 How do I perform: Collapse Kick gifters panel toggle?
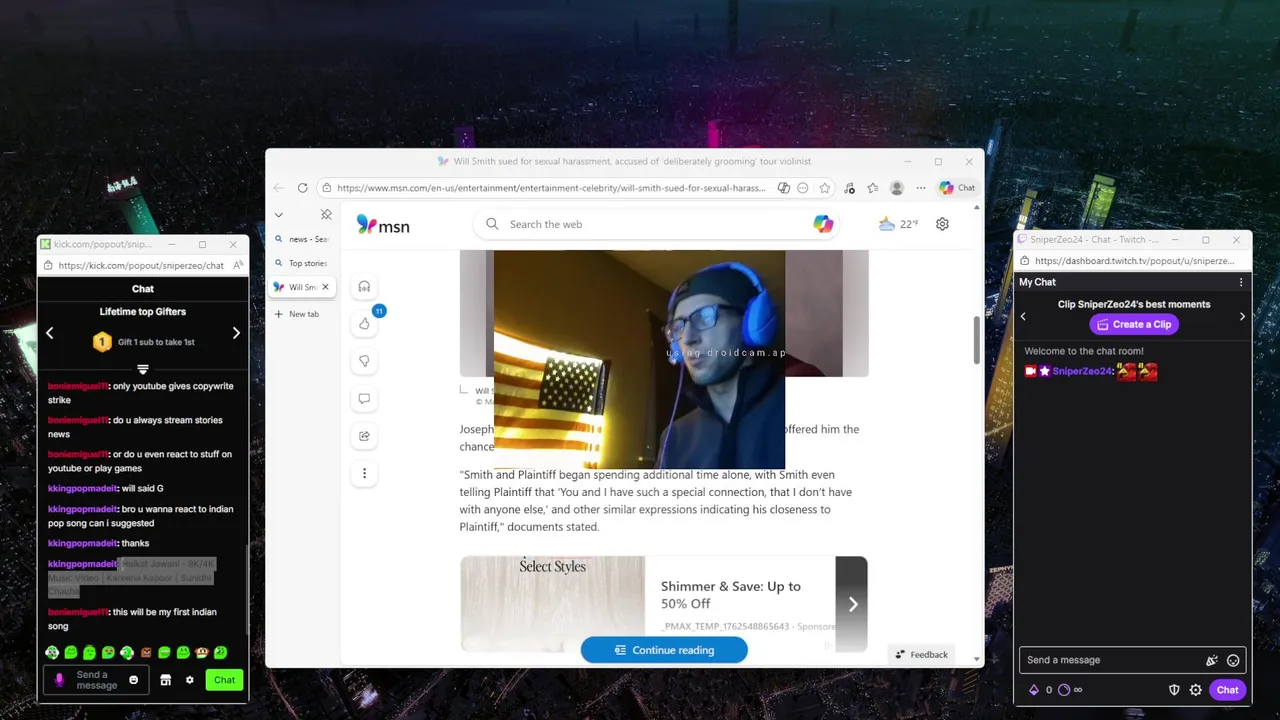[x=143, y=369]
